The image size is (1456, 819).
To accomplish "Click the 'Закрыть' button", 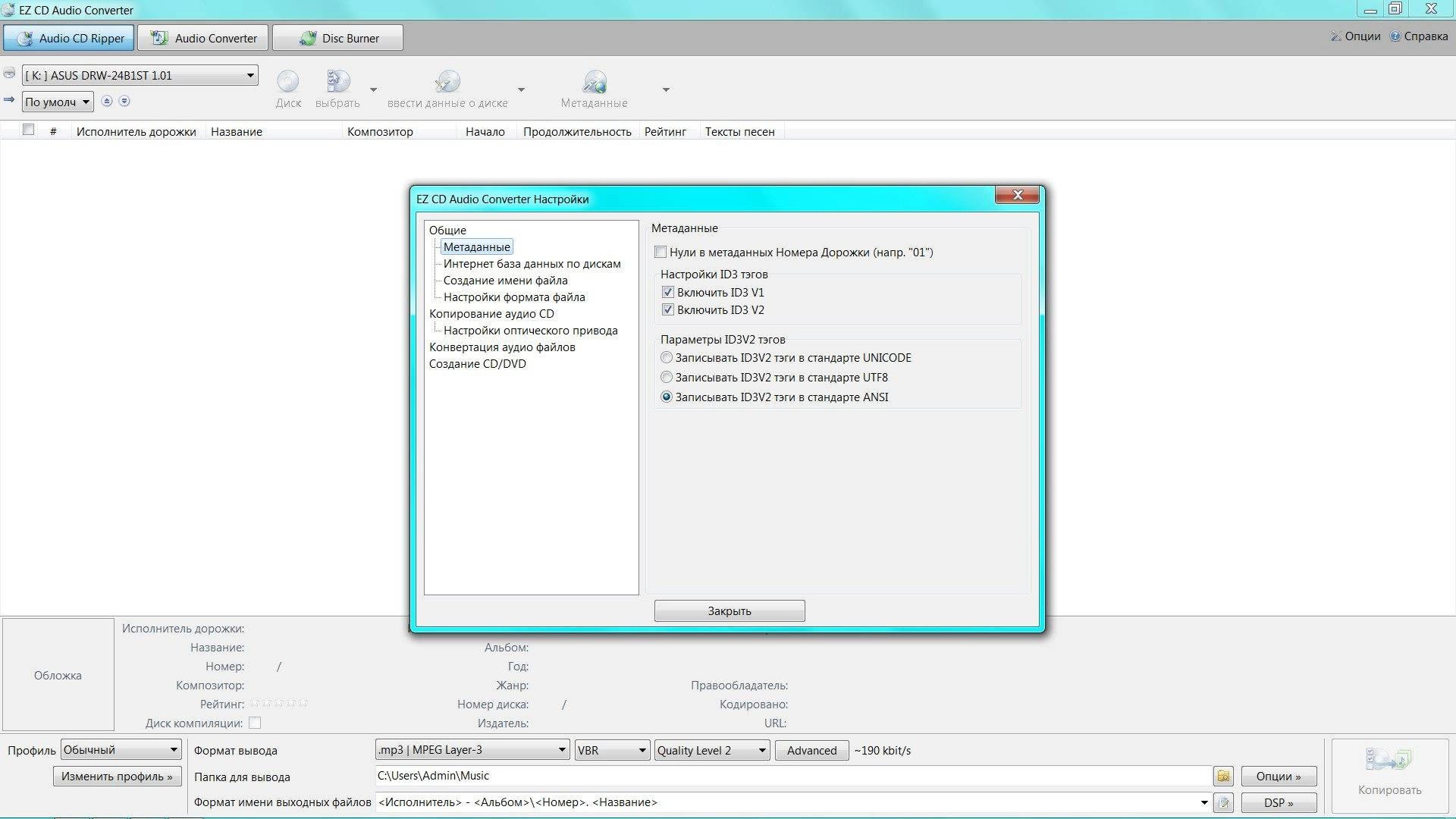I will 730,610.
